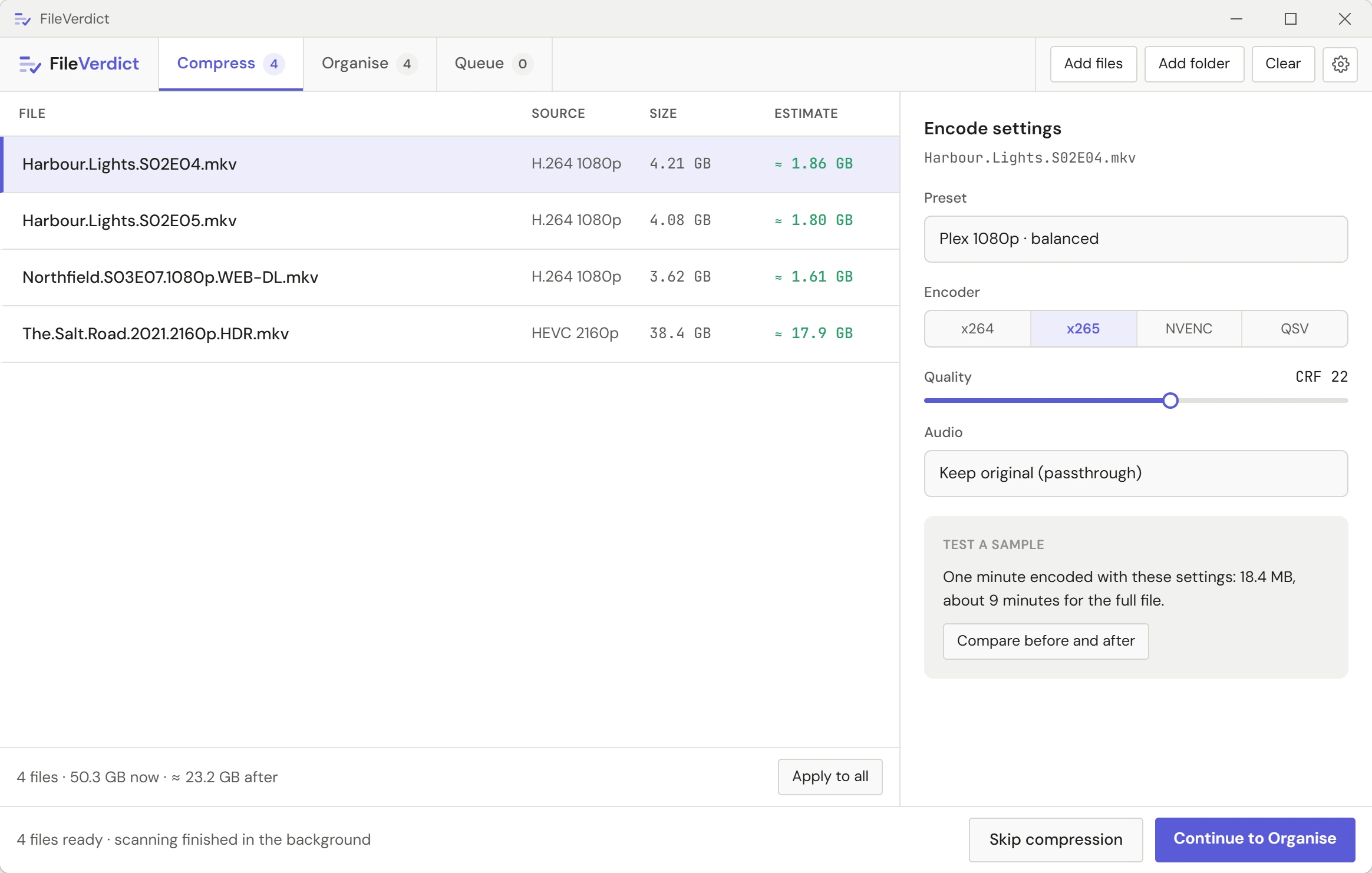Screen dimensions: 1372x873
Task: Maximize the FileVerdict window
Action: [1291, 19]
